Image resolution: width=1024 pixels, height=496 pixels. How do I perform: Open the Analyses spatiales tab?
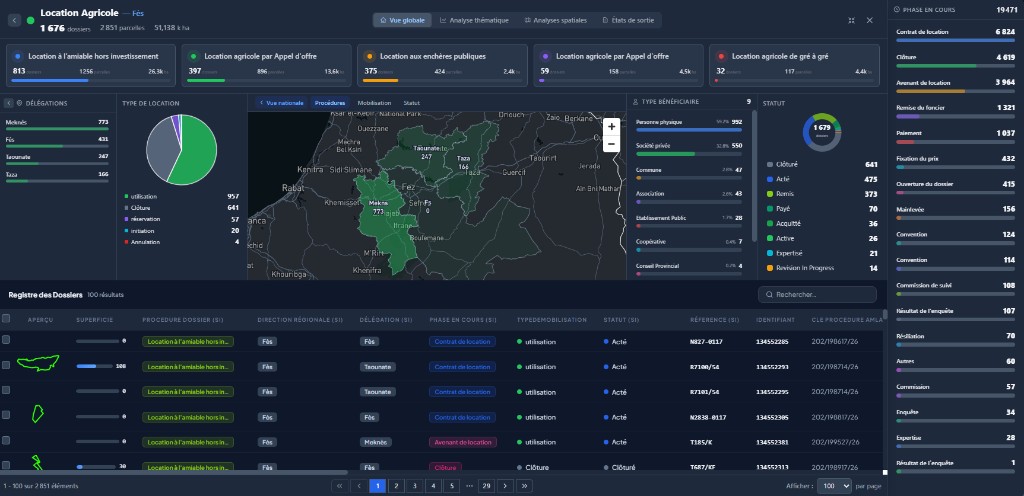(556, 20)
